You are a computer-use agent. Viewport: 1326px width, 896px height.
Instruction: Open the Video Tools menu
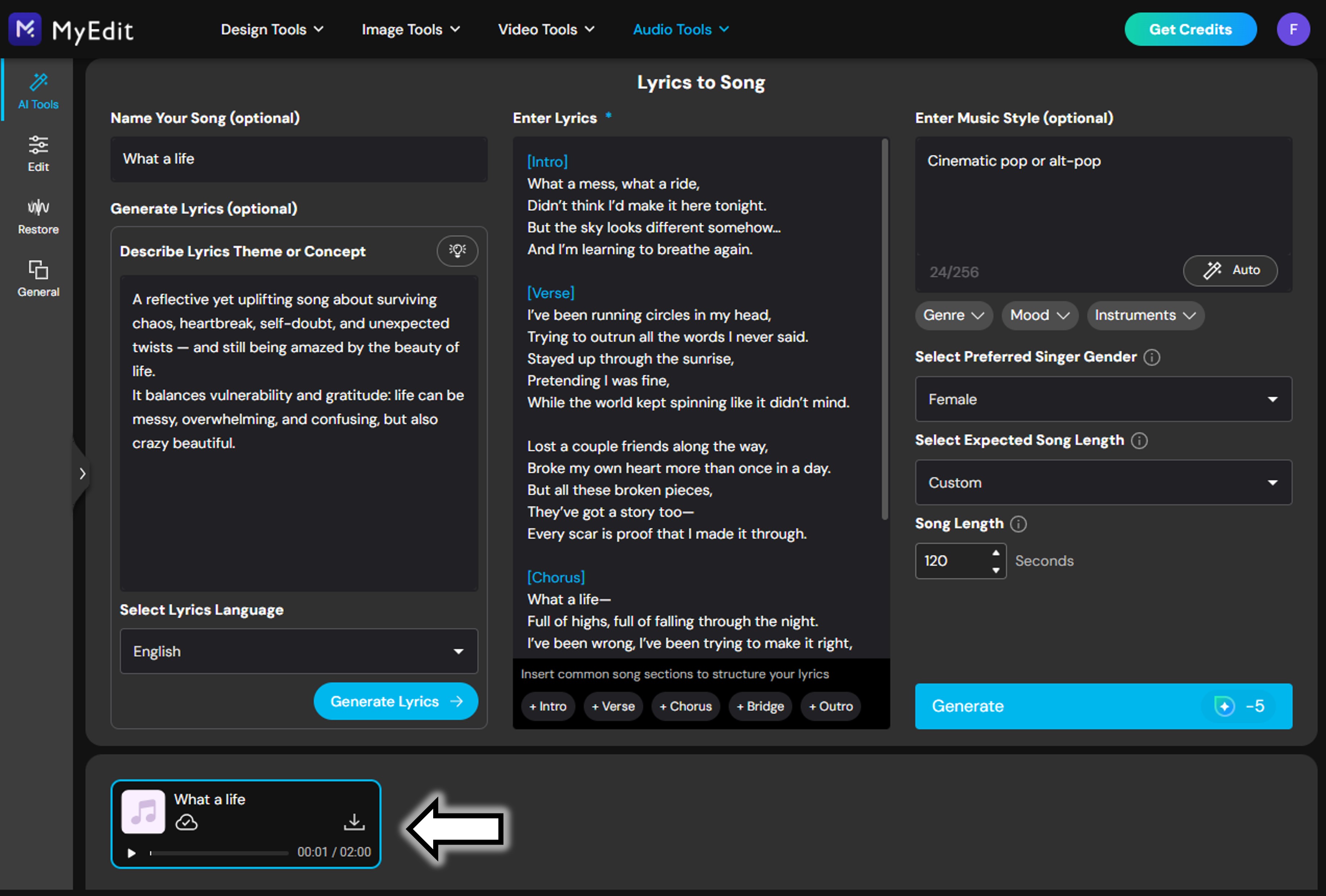click(545, 29)
